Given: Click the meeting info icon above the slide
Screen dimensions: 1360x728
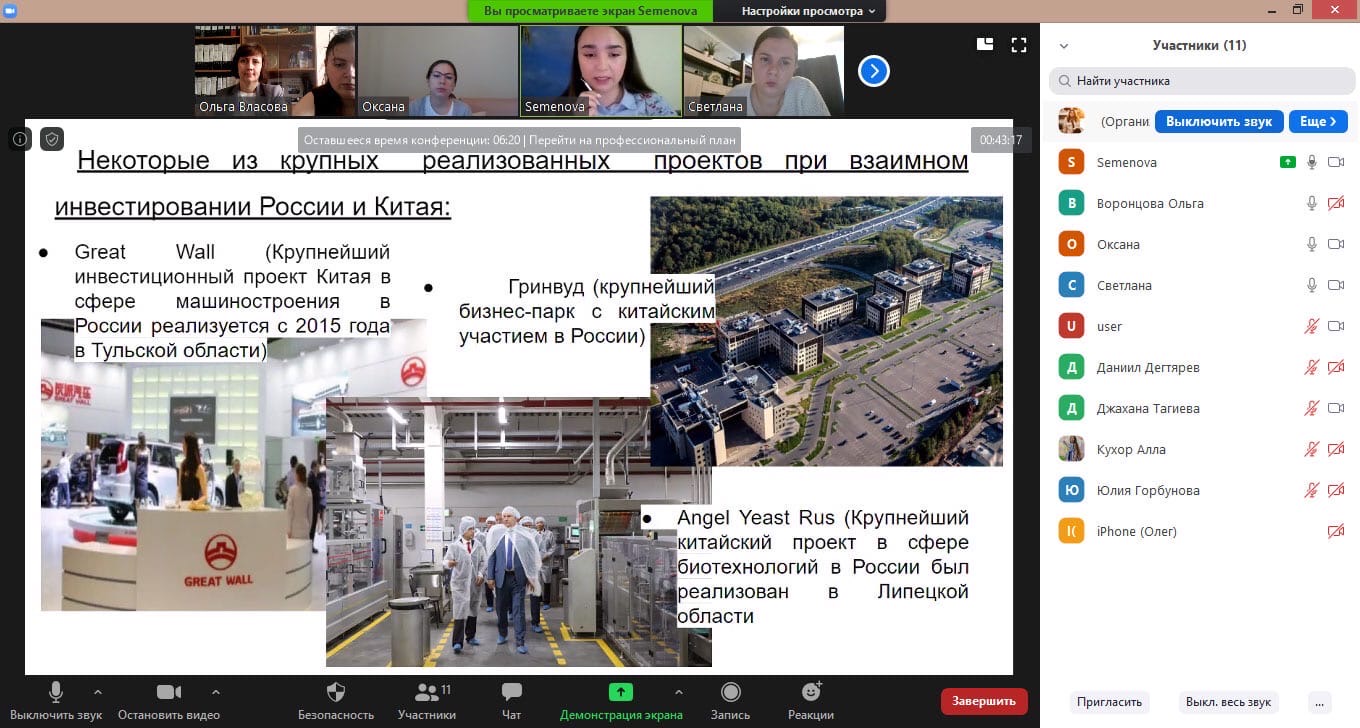Looking at the screenshot, I should point(21,139).
